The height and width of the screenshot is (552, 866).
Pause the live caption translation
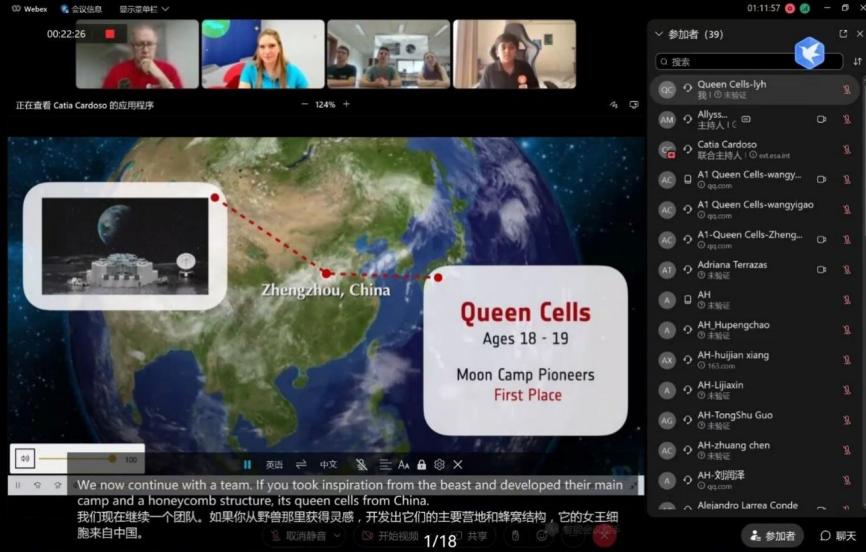point(247,465)
